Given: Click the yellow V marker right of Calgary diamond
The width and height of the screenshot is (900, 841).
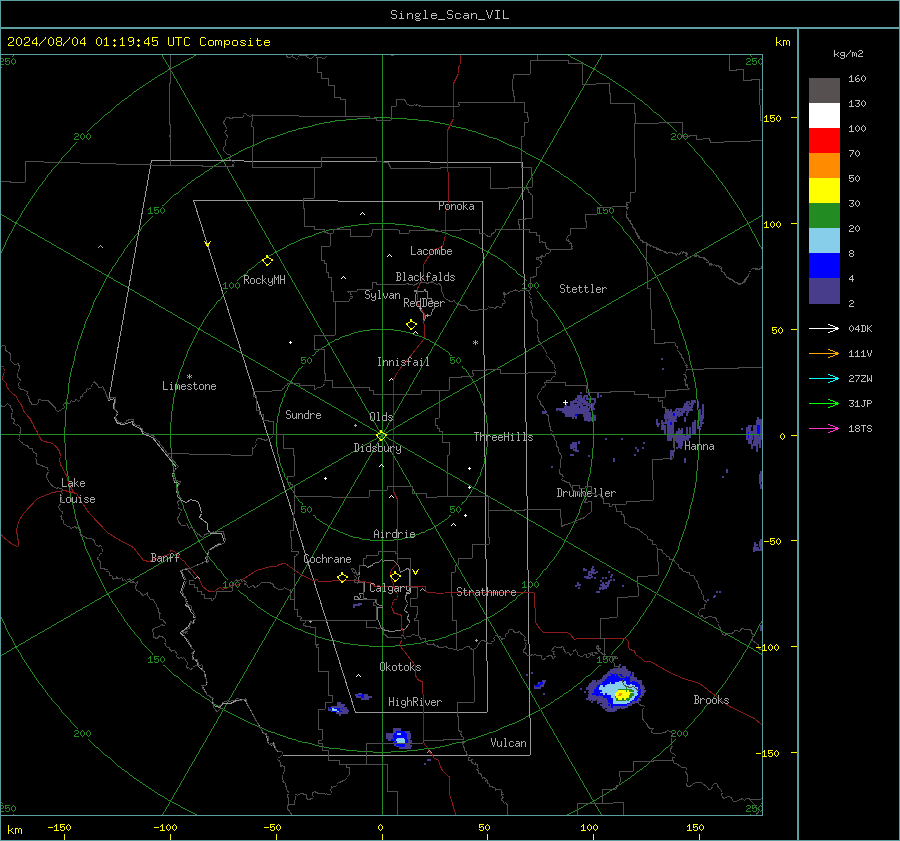Looking at the screenshot, I should [416, 572].
